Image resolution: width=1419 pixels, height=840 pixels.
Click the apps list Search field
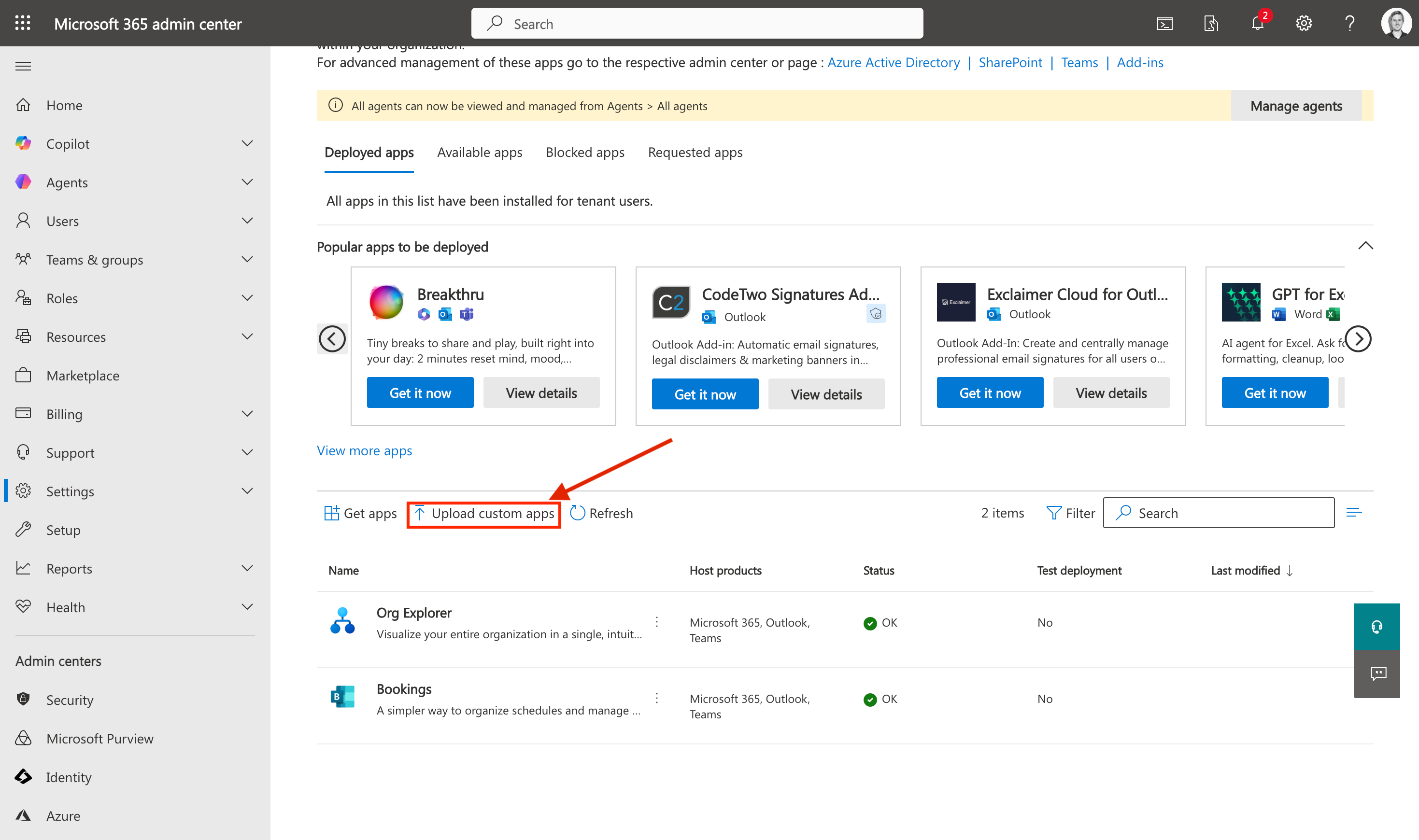(x=1219, y=513)
